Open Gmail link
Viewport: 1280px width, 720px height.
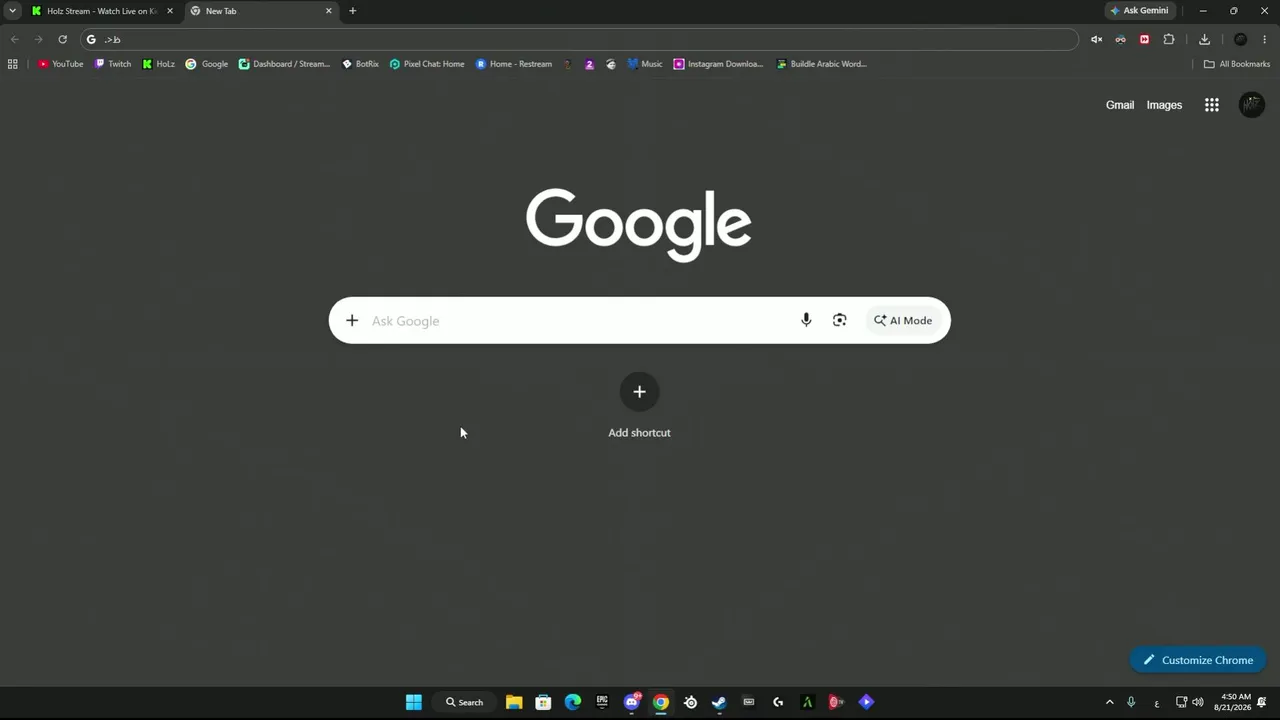click(x=1120, y=105)
